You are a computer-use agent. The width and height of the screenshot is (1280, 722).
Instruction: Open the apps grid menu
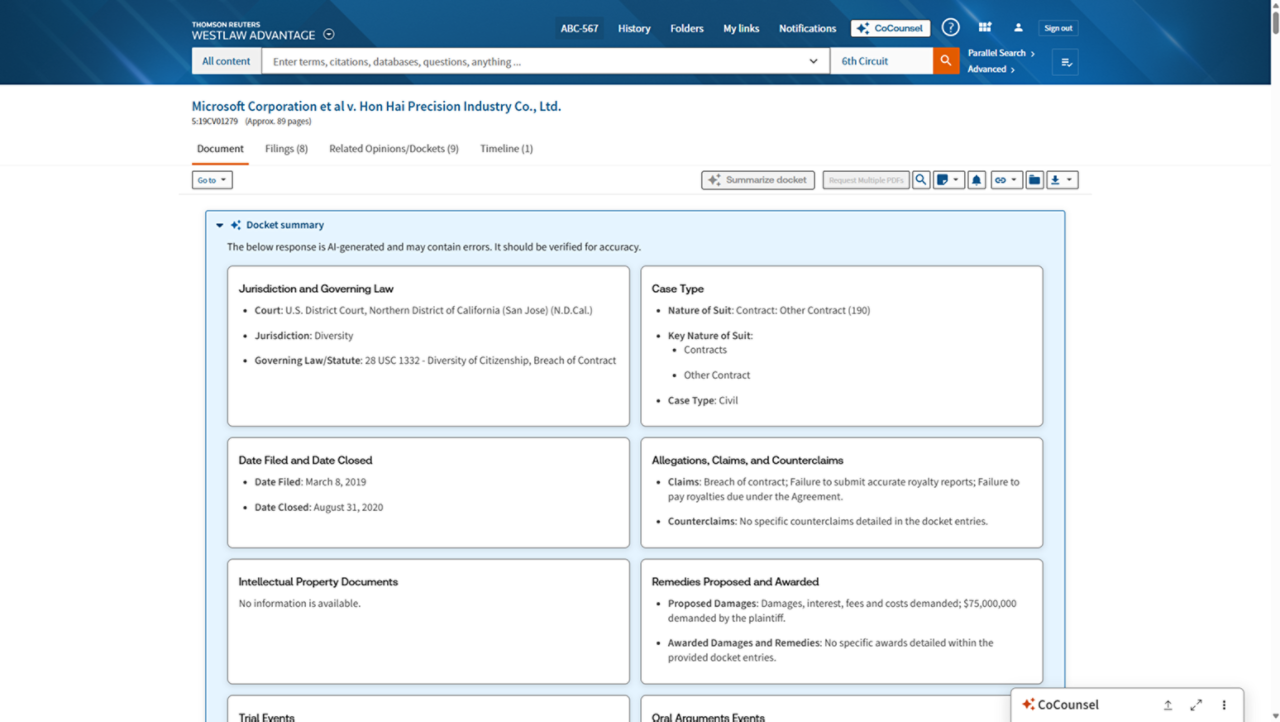985,27
